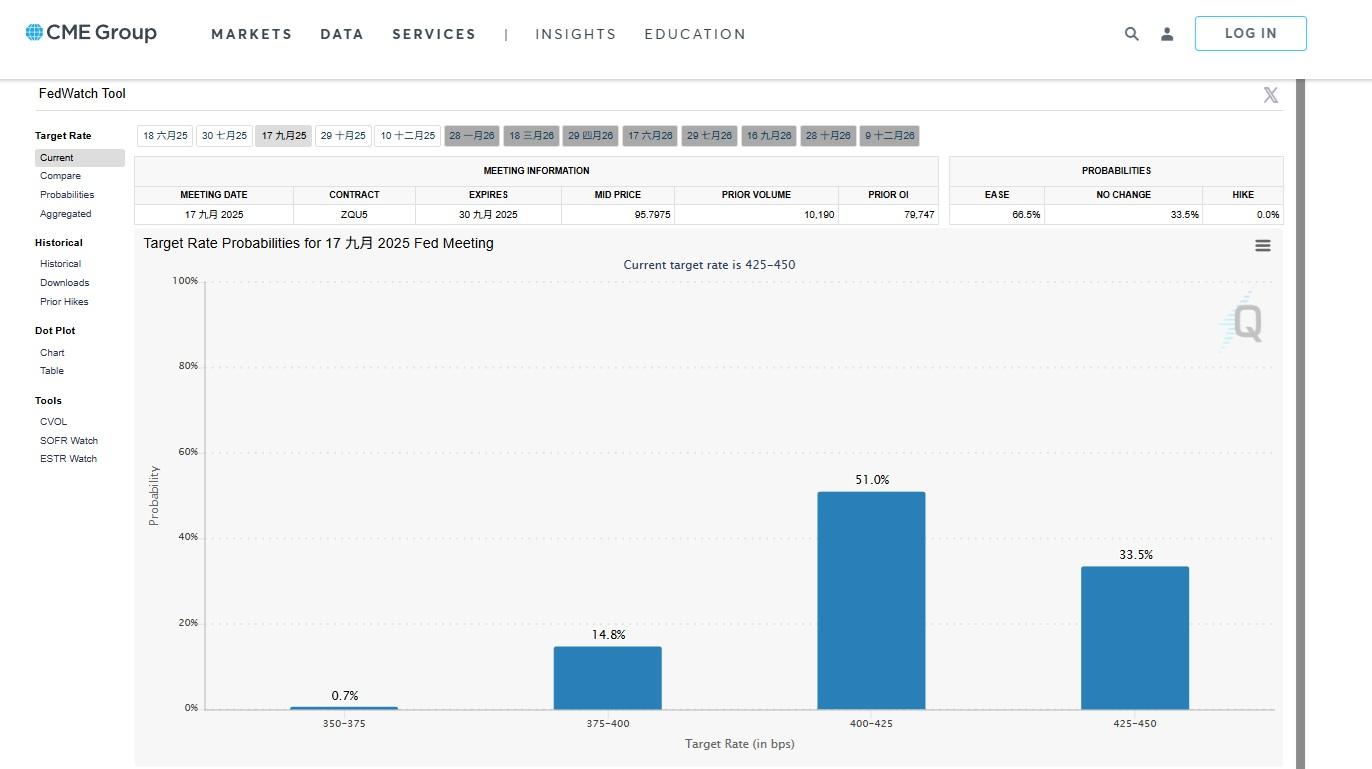This screenshot has width=1372, height=769.
Task: Click the 400-425 probability bar
Action: [871, 600]
